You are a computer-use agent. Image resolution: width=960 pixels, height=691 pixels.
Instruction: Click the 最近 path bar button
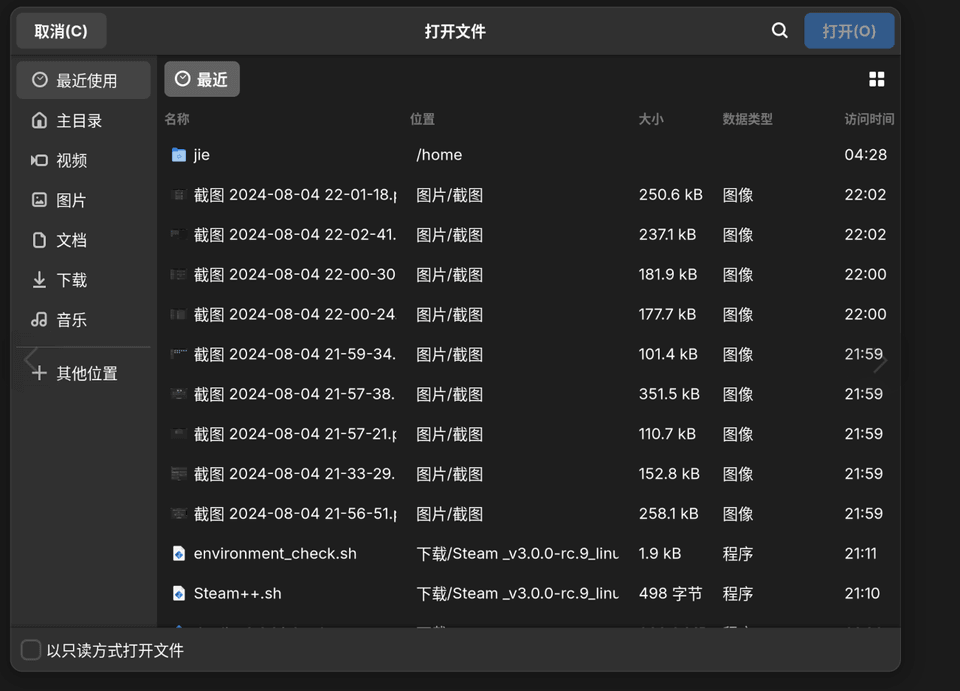click(202, 79)
